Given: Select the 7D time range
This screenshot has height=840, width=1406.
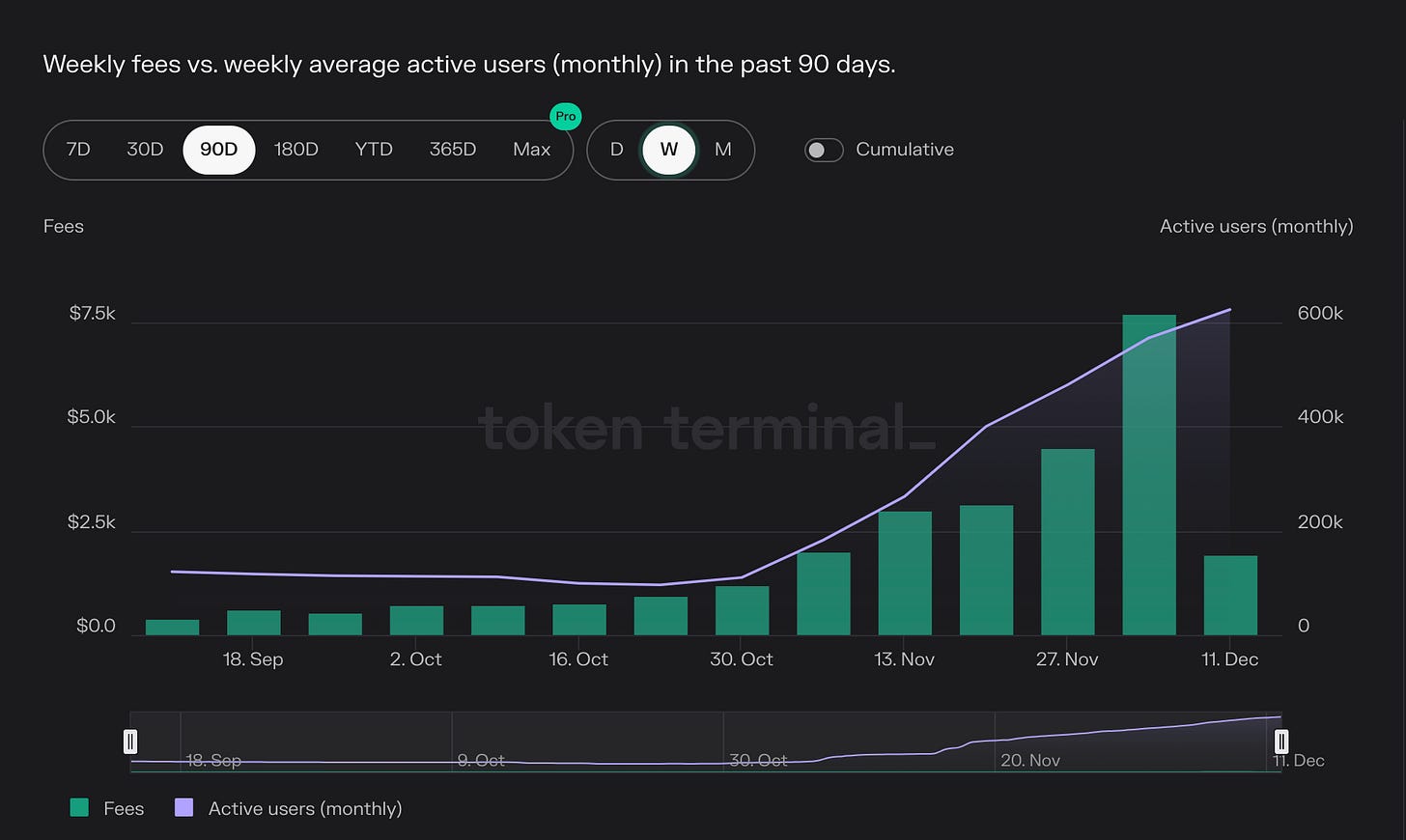Looking at the screenshot, I should tap(78, 150).
